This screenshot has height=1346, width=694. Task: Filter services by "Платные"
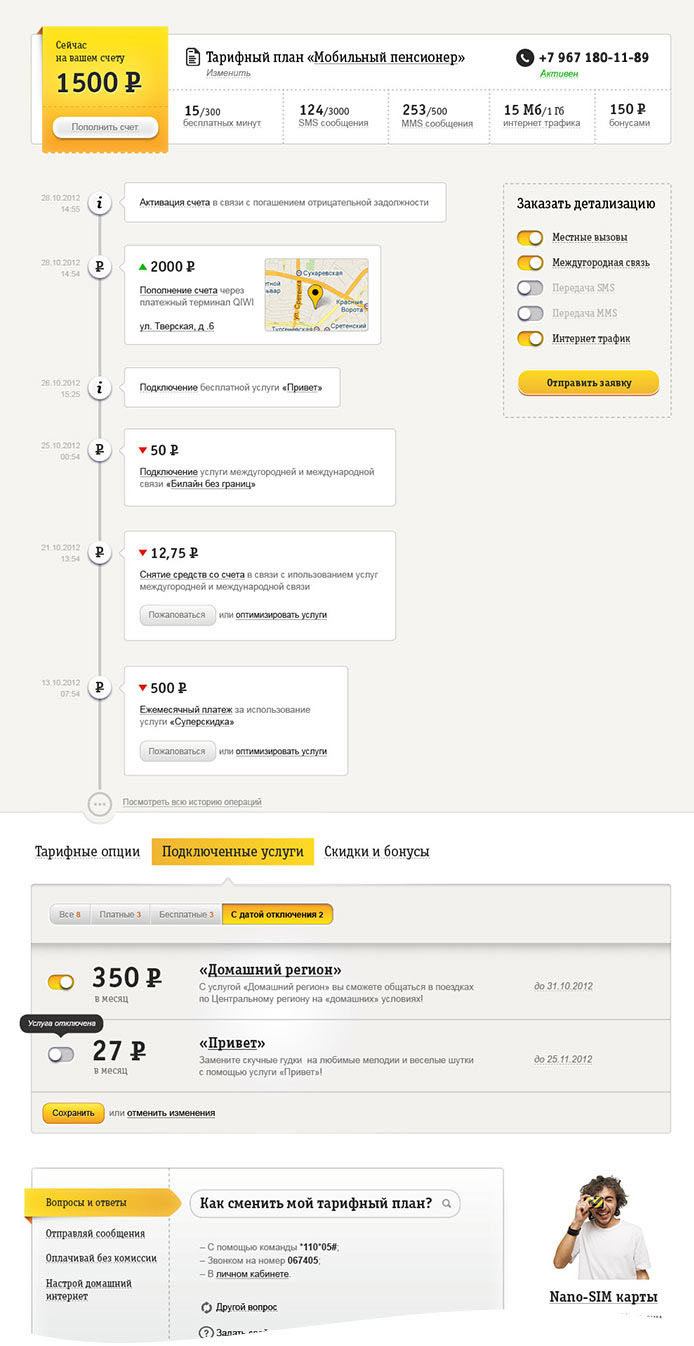pos(120,914)
